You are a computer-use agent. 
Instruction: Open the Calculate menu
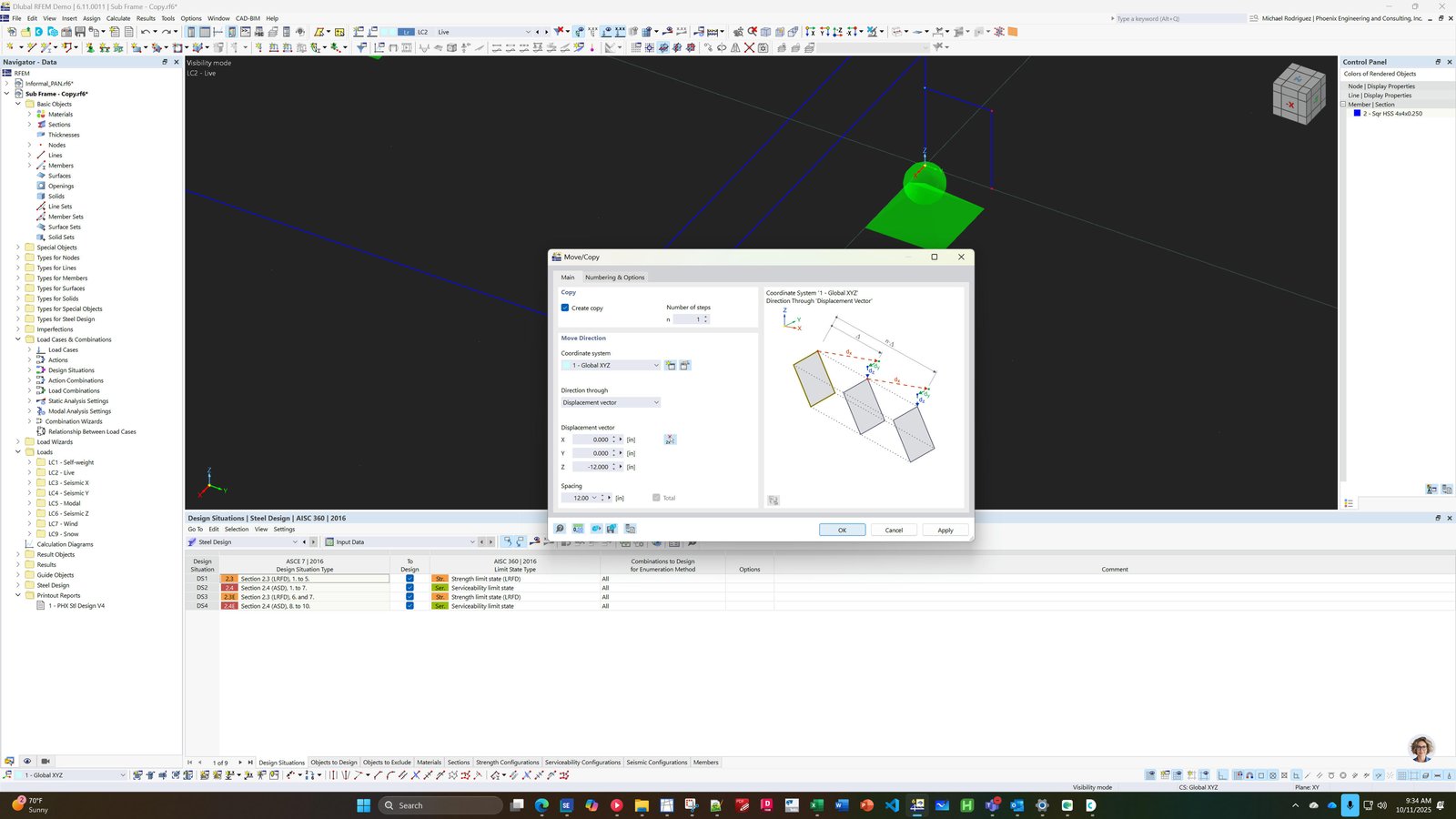pos(118,18)
